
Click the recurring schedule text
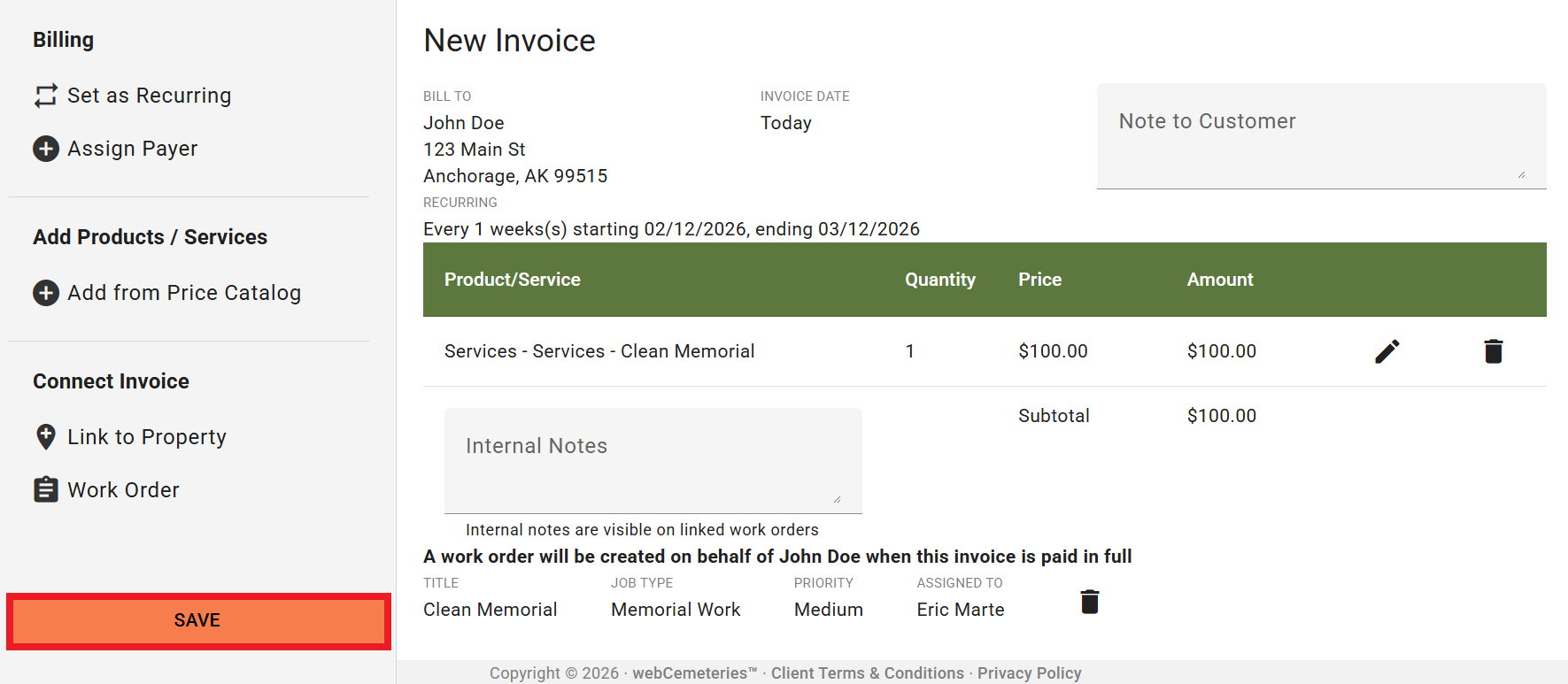[x=671, y=229]
